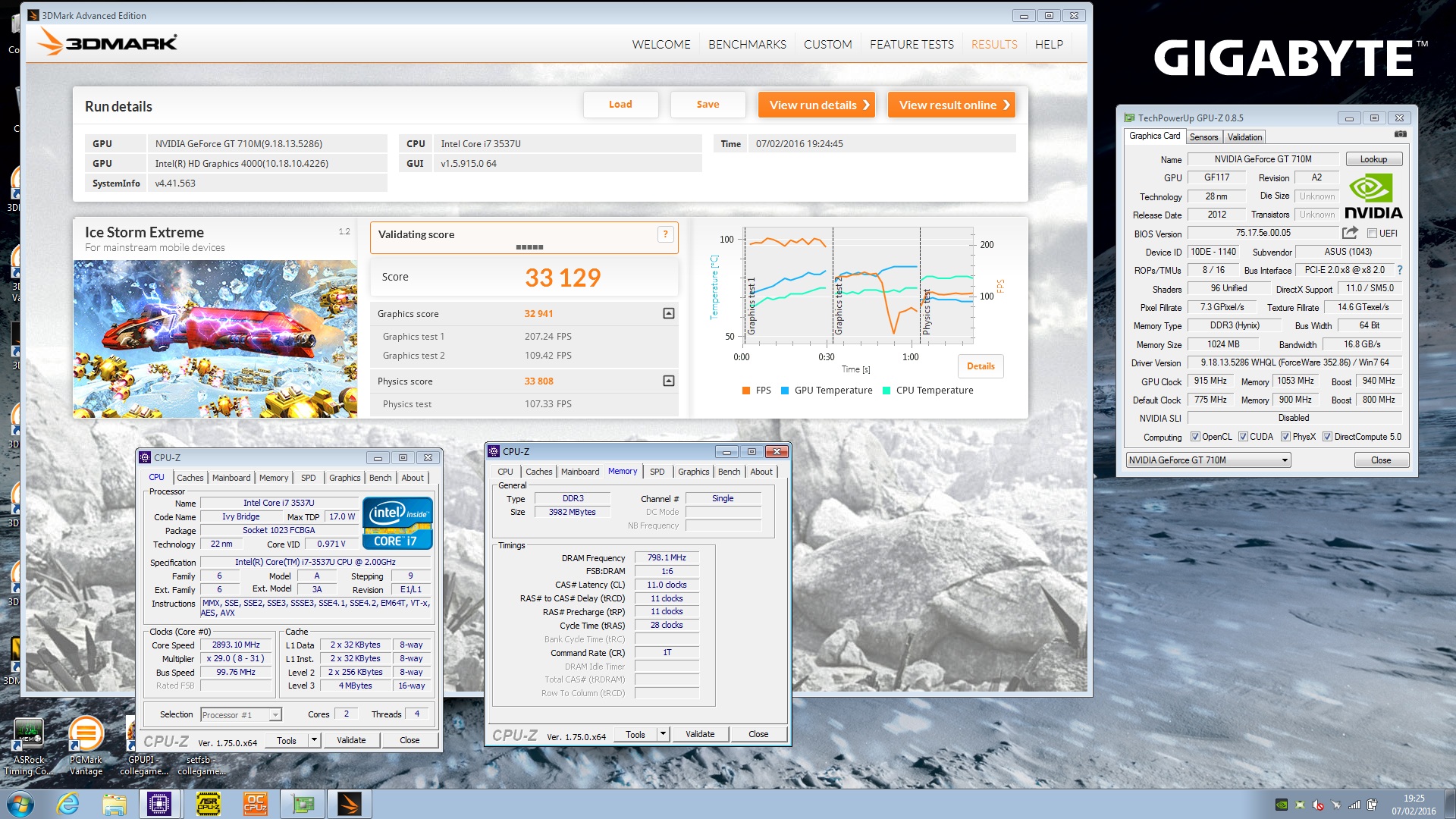Image resolution: width=1456 pixels, height=819 pixels.
Task: Switch to Mainboard tab in CPU-Z CPU window
Action: point(231,478)
